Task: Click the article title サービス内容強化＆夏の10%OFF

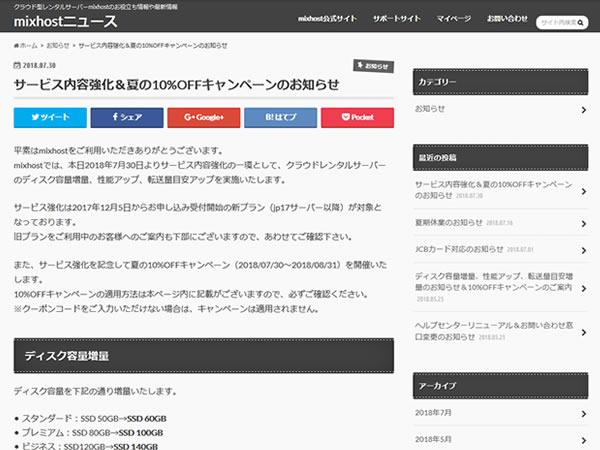Action: [x=176, y=85]
